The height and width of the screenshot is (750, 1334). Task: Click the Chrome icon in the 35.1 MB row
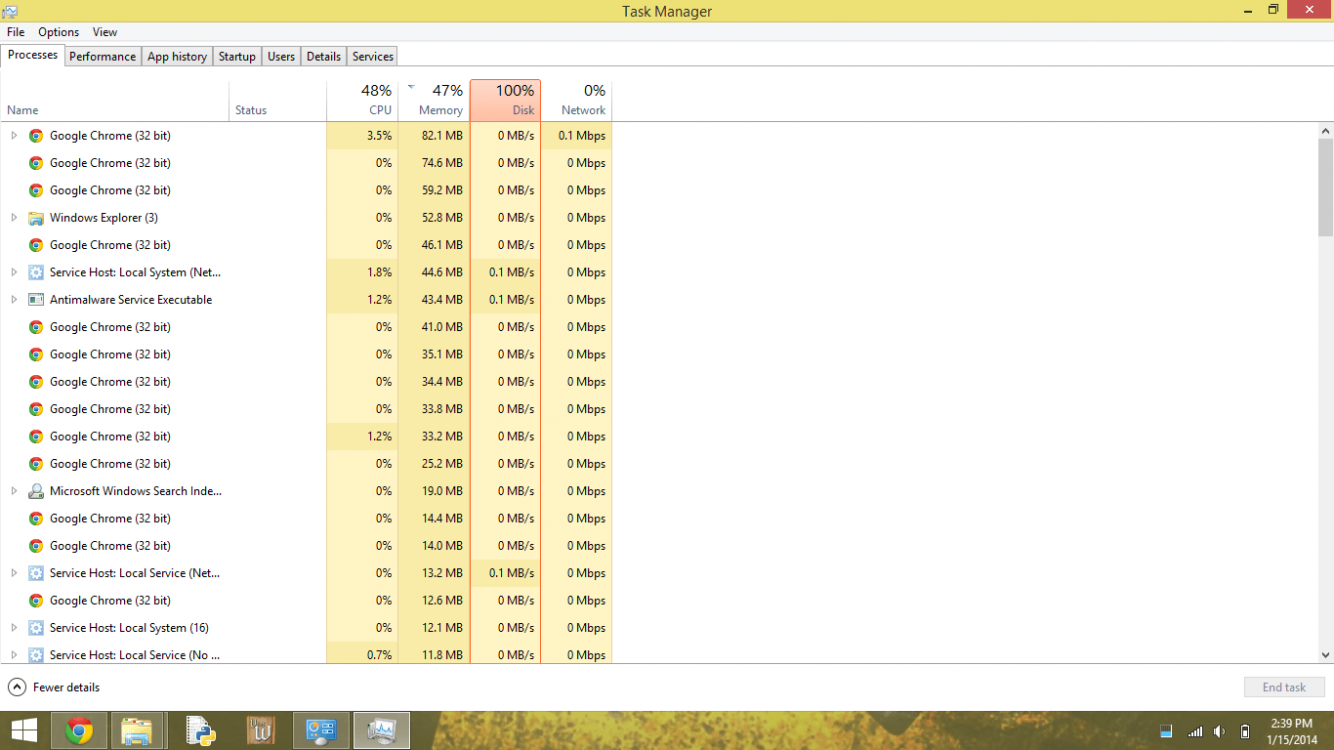coord(36,354)
